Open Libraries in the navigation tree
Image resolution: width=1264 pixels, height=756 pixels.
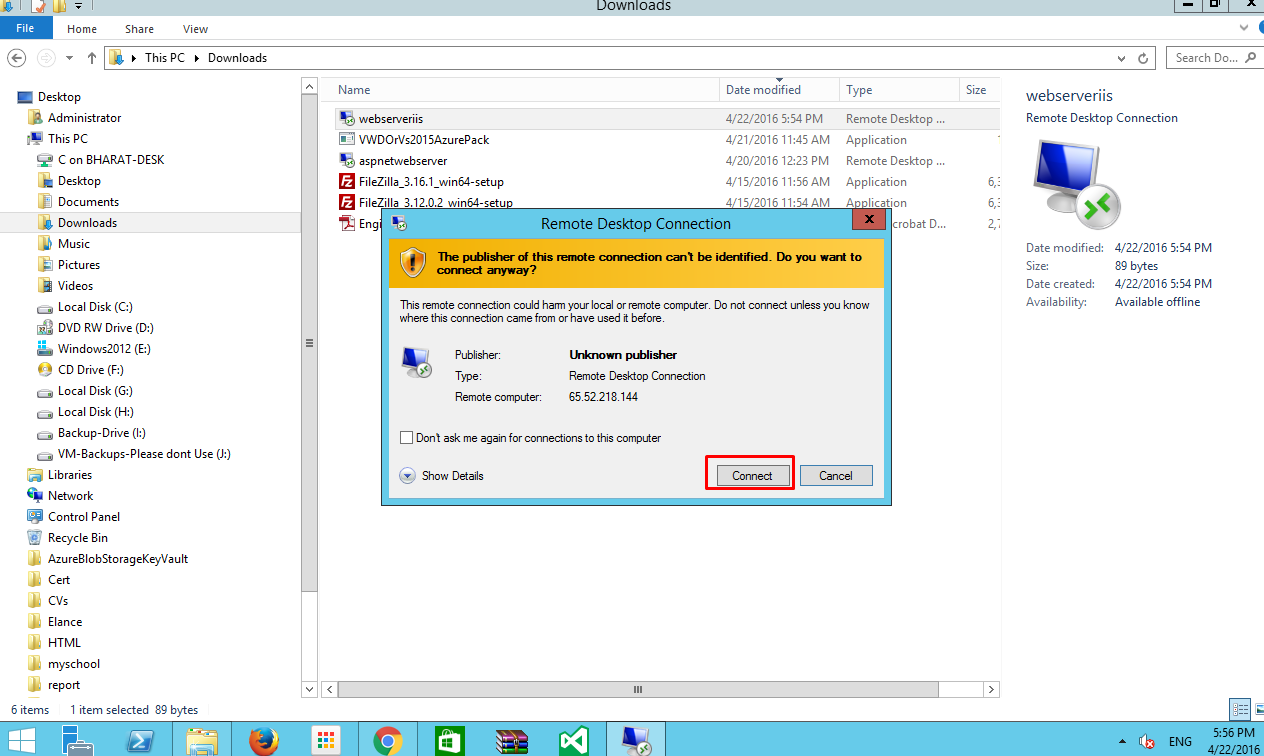69,475
